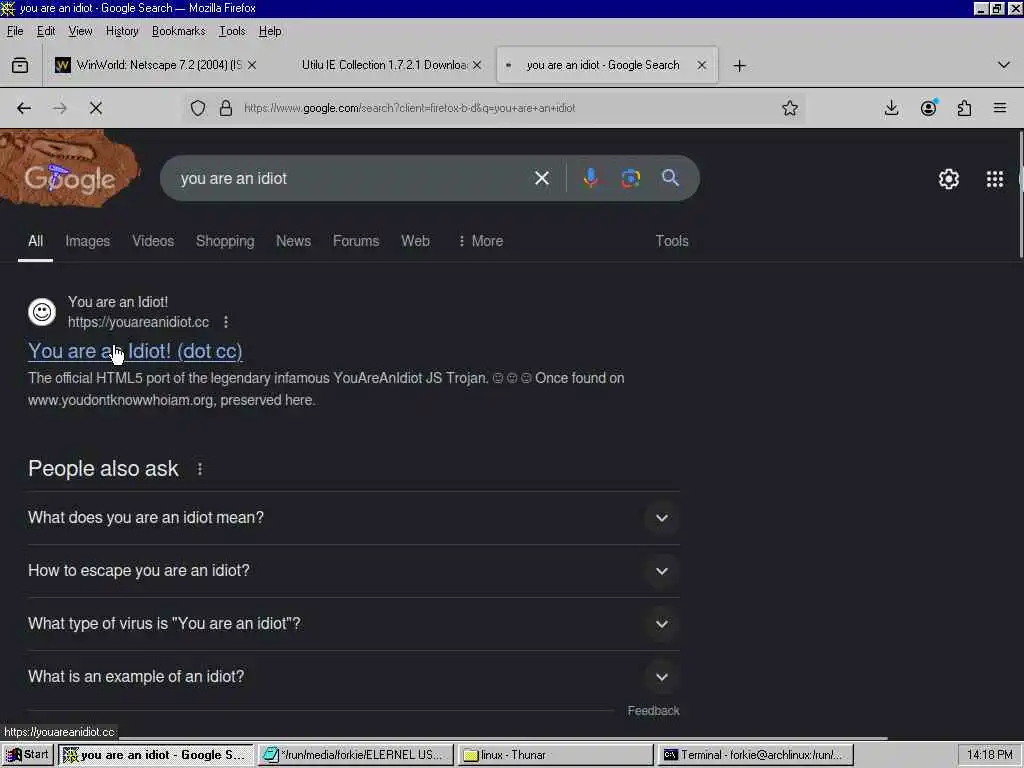Search by image with Google Lens
Viewport: 1024px width, 768px height.
[630, 178]
